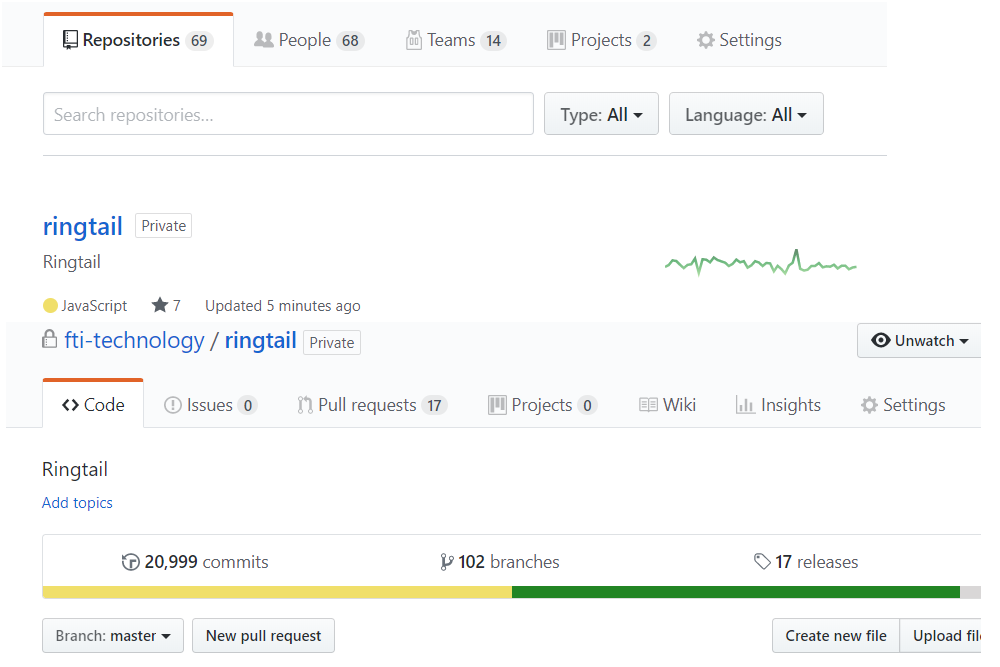Open the fti-technology owner link

[x=135, y=341]
